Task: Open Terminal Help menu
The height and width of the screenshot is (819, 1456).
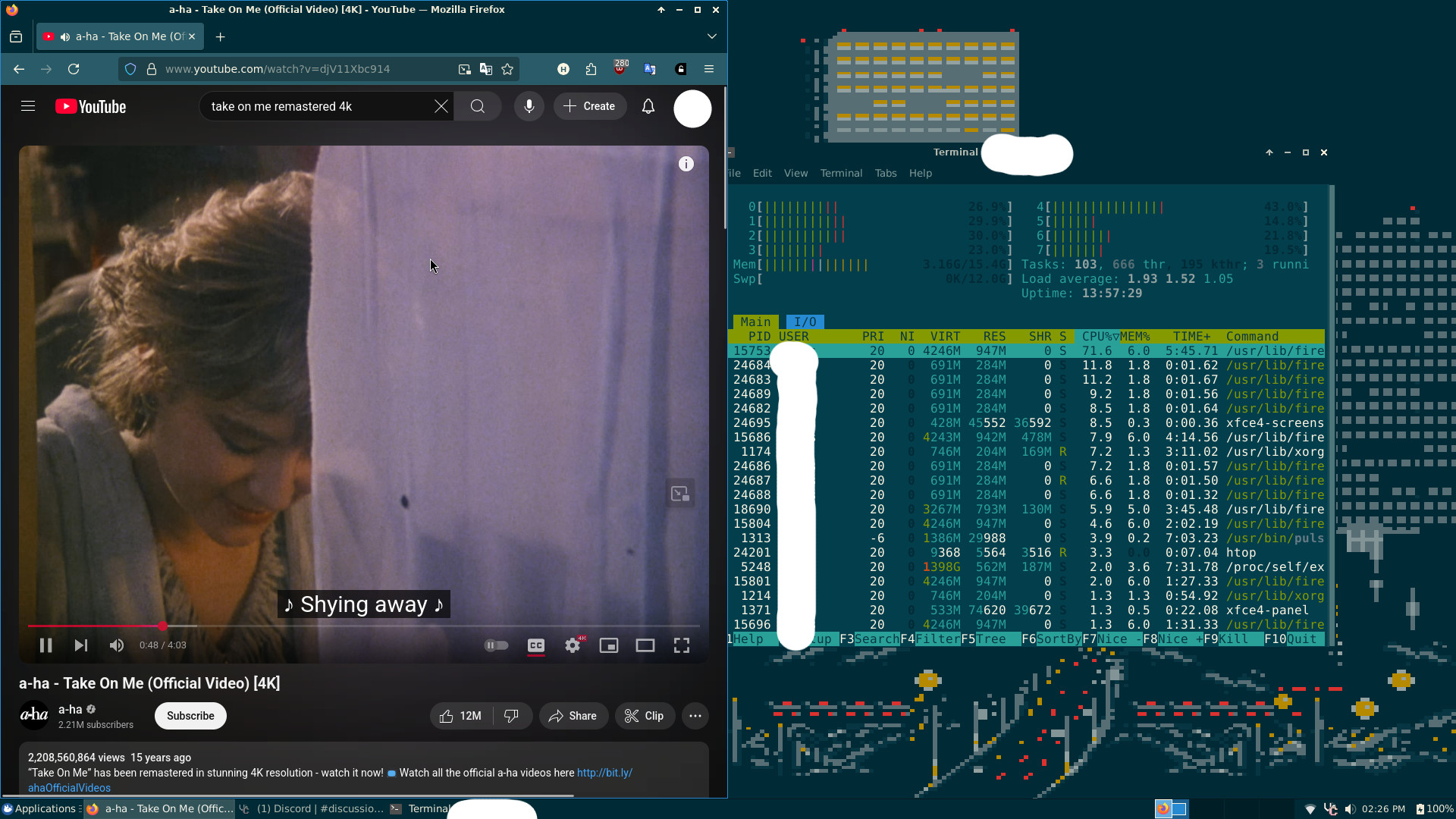Action: point(921,173)
